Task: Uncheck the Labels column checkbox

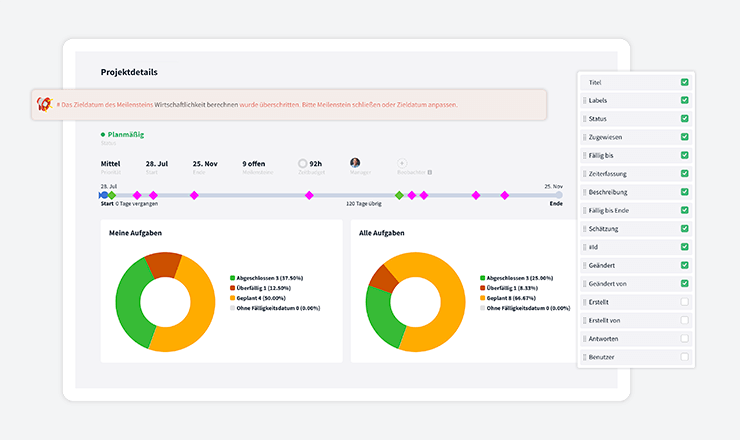Action: tap(684, 100)
